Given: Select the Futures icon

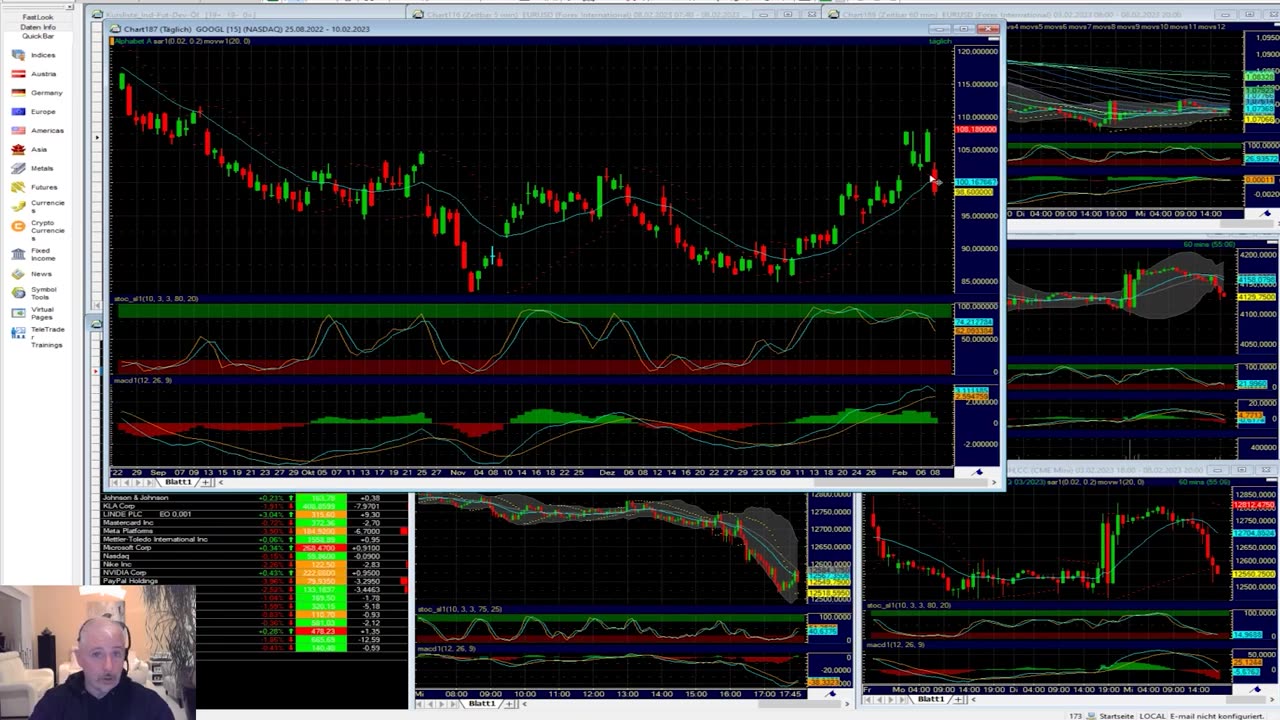Looking at the screenshot, I should click(x=18, y=187).
